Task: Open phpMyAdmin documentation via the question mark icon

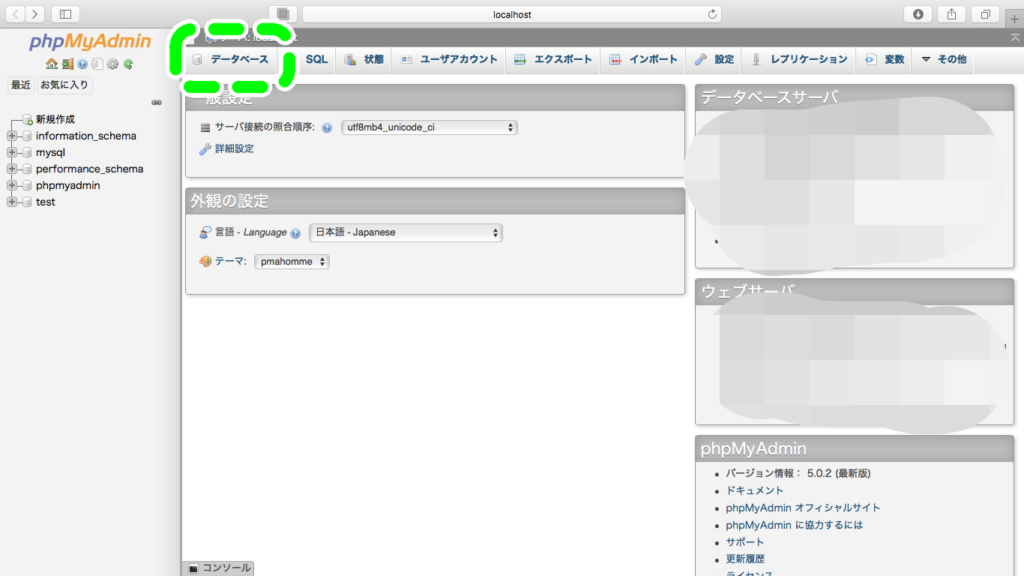Action: click(x=83, y=63)
